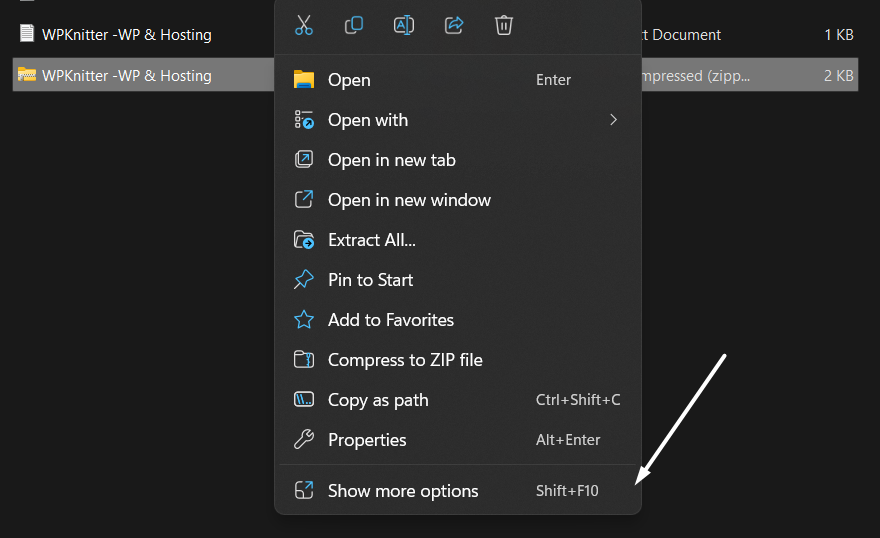
Task: Select Open in new tab
Action: [x=391, y=160]
